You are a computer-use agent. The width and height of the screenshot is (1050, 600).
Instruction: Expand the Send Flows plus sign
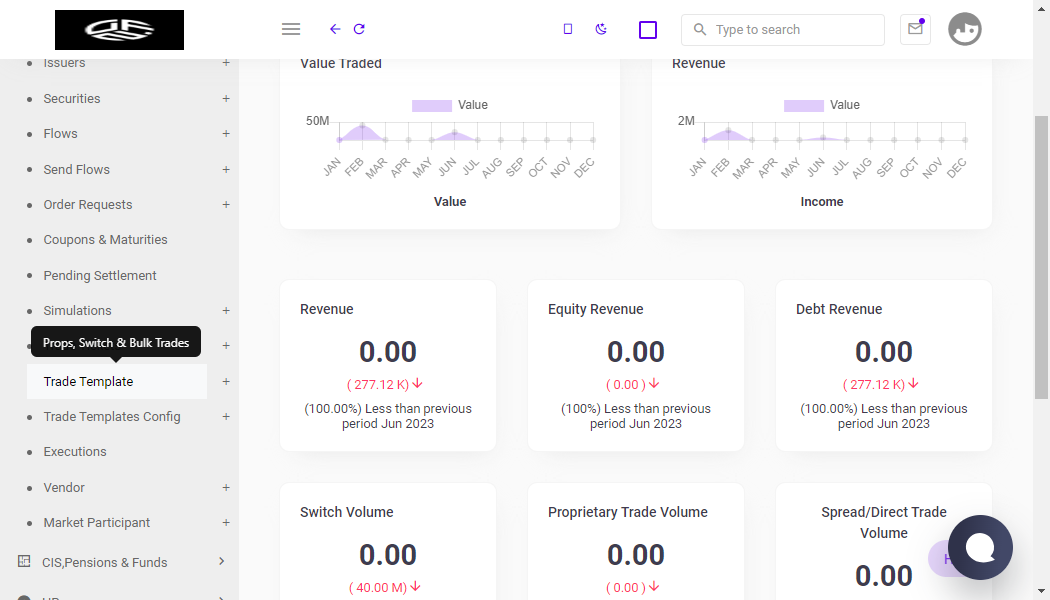coord(226,169)
